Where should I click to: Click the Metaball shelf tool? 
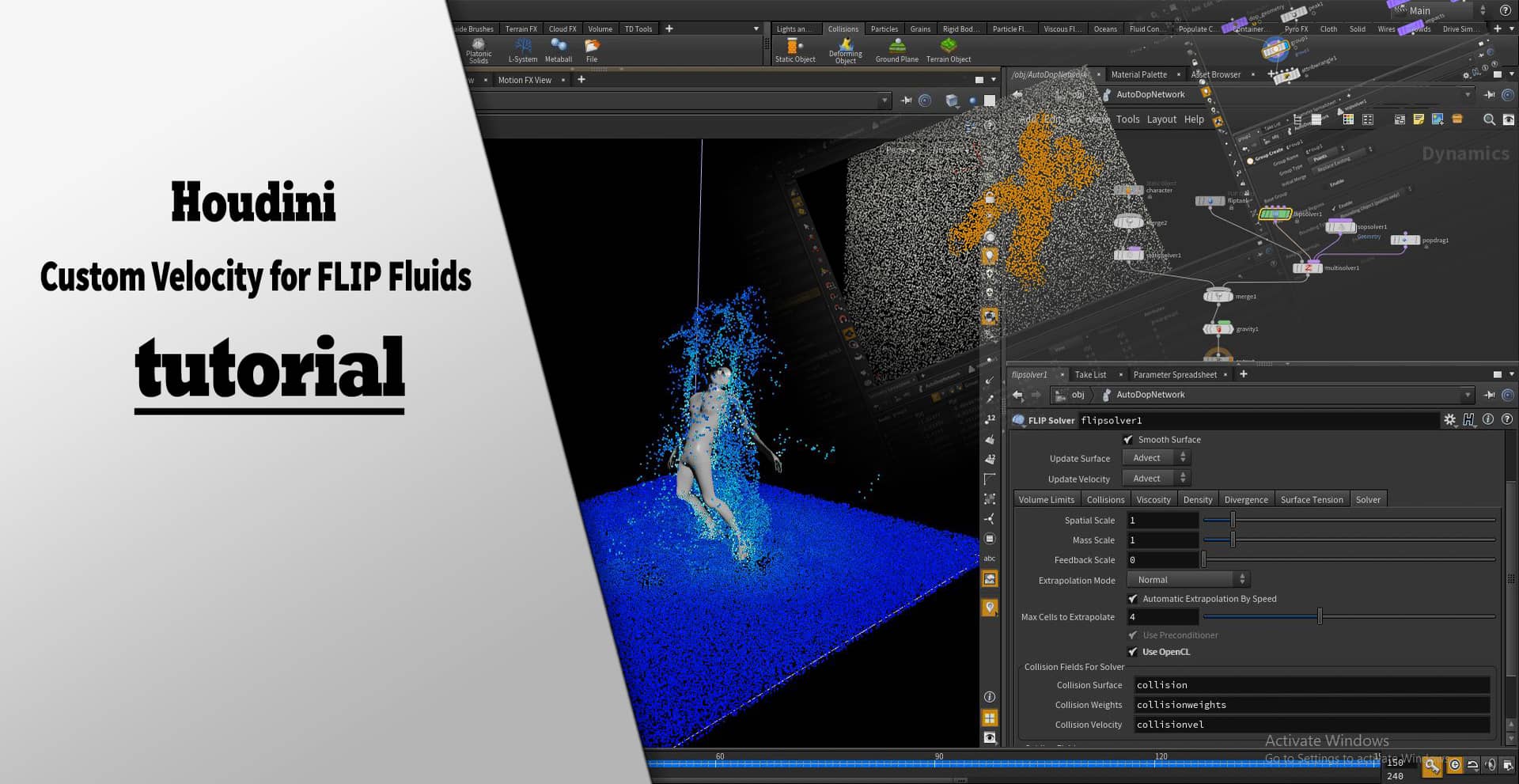tap(558, 51)
